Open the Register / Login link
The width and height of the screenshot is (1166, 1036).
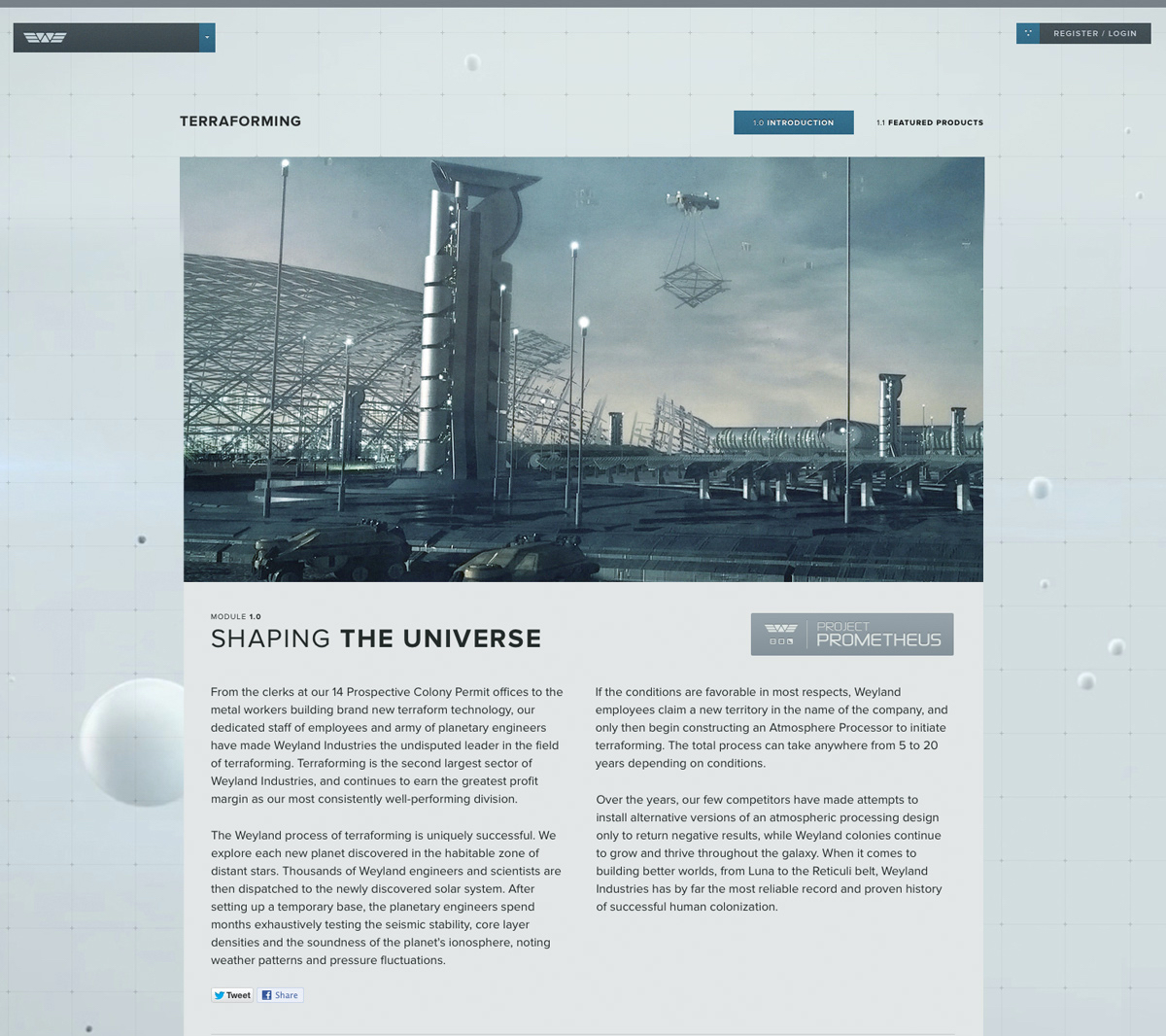(x=1094, y=33)
